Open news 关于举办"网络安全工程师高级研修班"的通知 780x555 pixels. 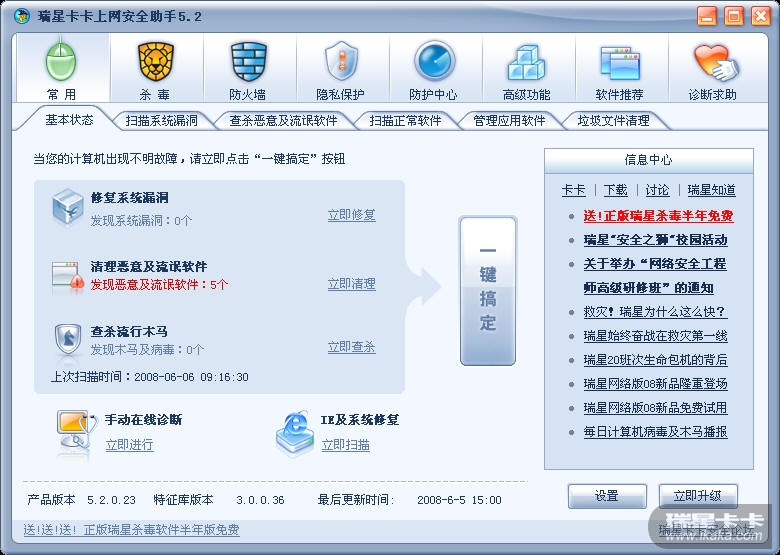pyautogui.click(x=655, y=276)
